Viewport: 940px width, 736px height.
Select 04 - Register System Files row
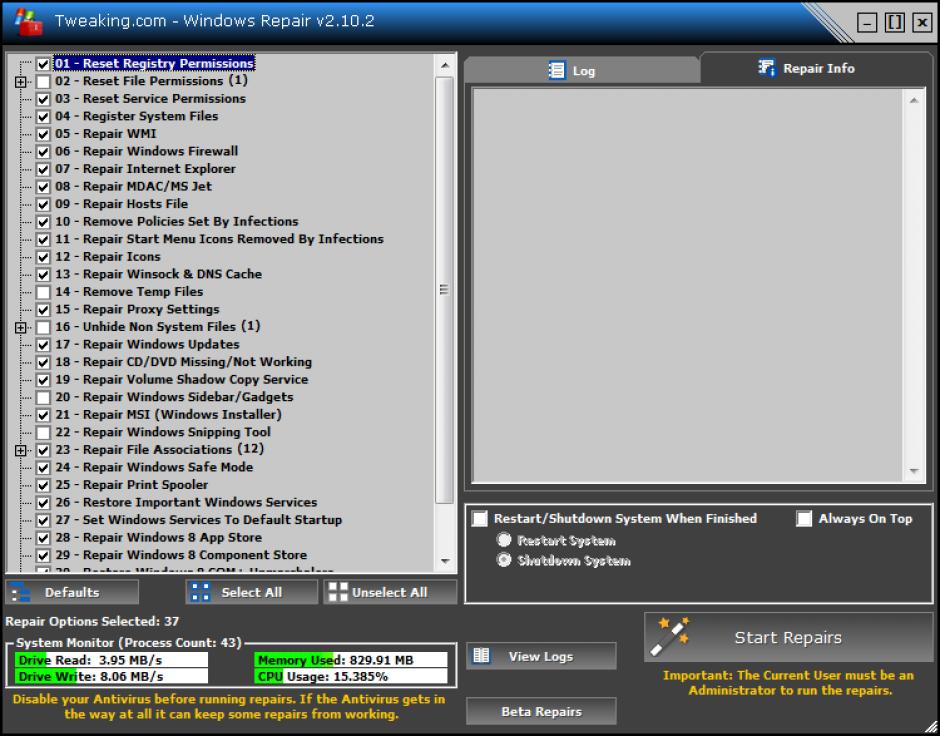[137, 116]
